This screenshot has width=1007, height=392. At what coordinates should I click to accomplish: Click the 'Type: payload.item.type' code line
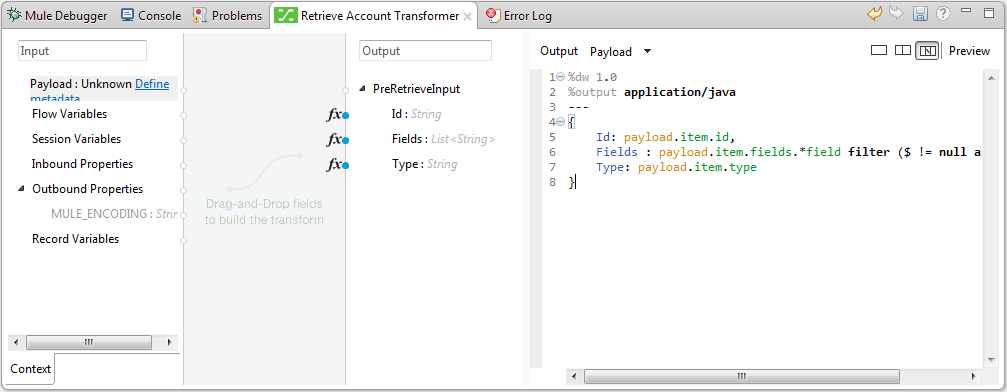pyautogui.click(x=676, y=167)
